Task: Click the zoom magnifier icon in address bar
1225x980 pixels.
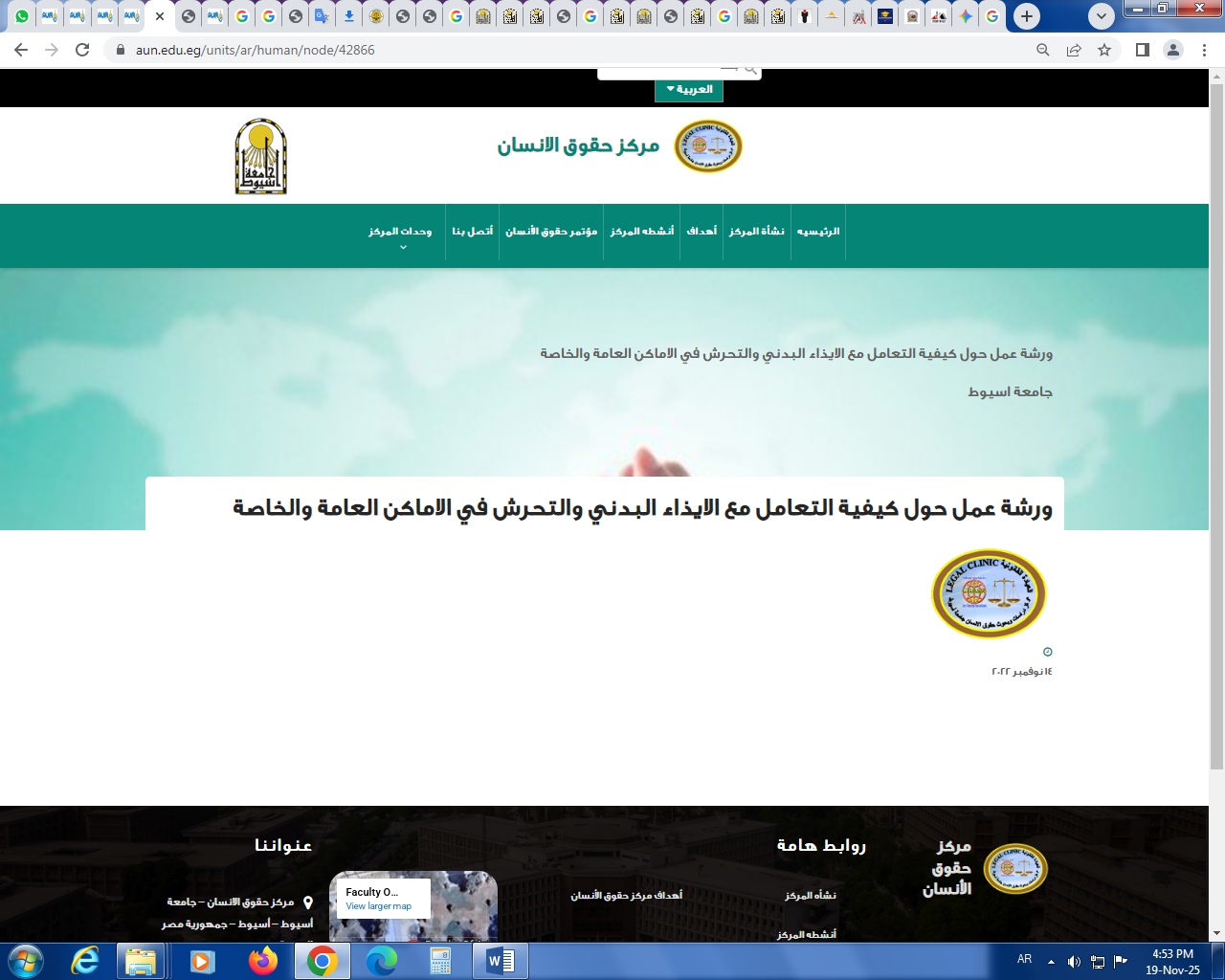Action: (x=1043, y=50)
